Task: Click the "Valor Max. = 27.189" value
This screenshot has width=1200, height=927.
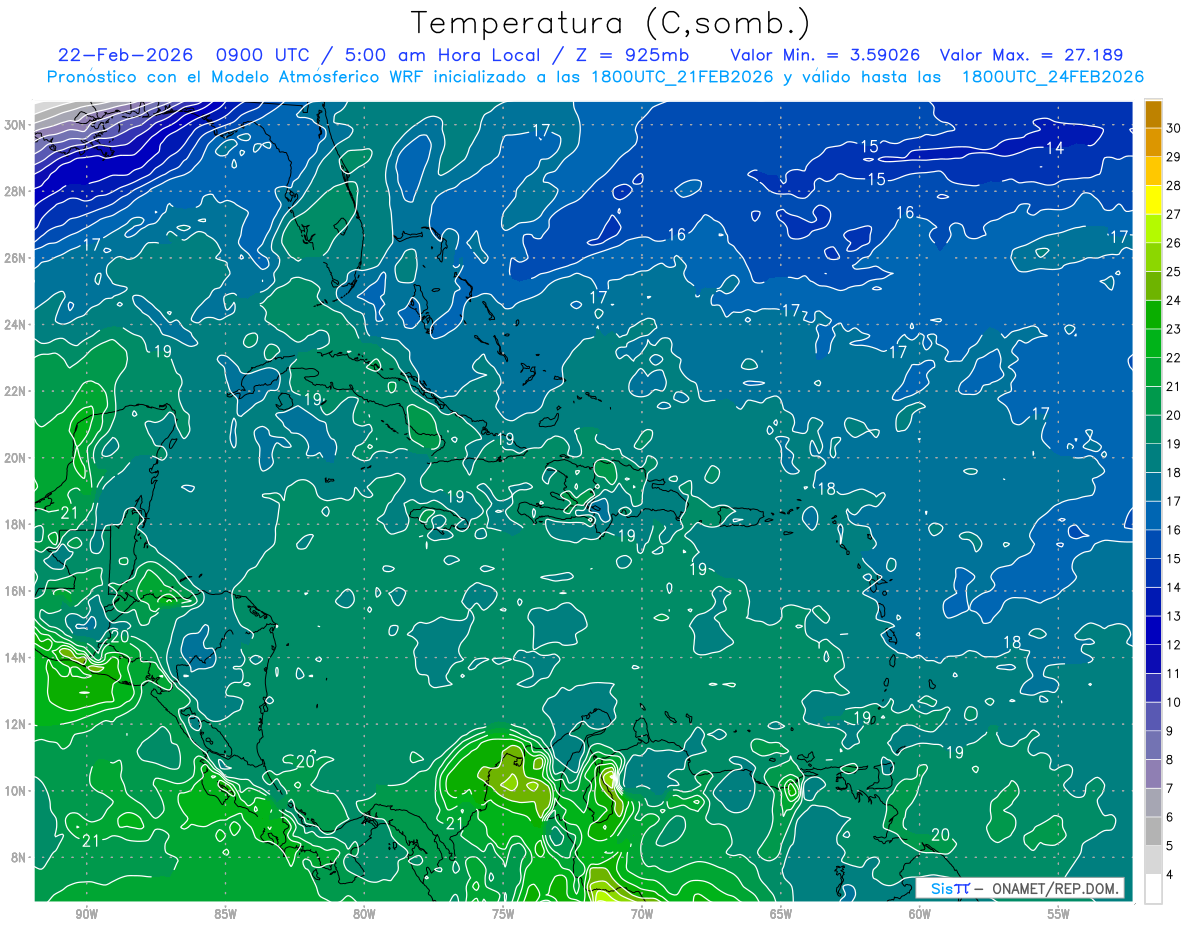Action: point(1032,55)
